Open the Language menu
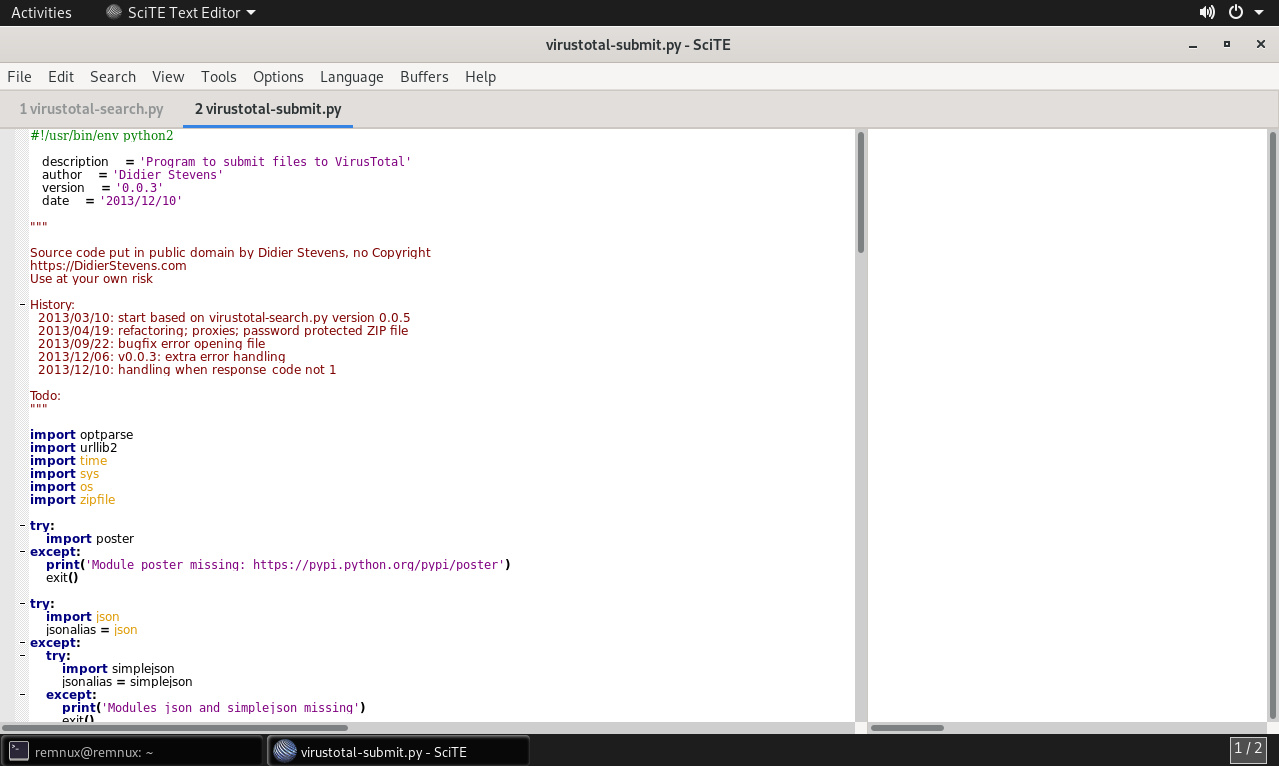Image resolution: width=1279 pixels, height=766 pixels. [351, 77]
